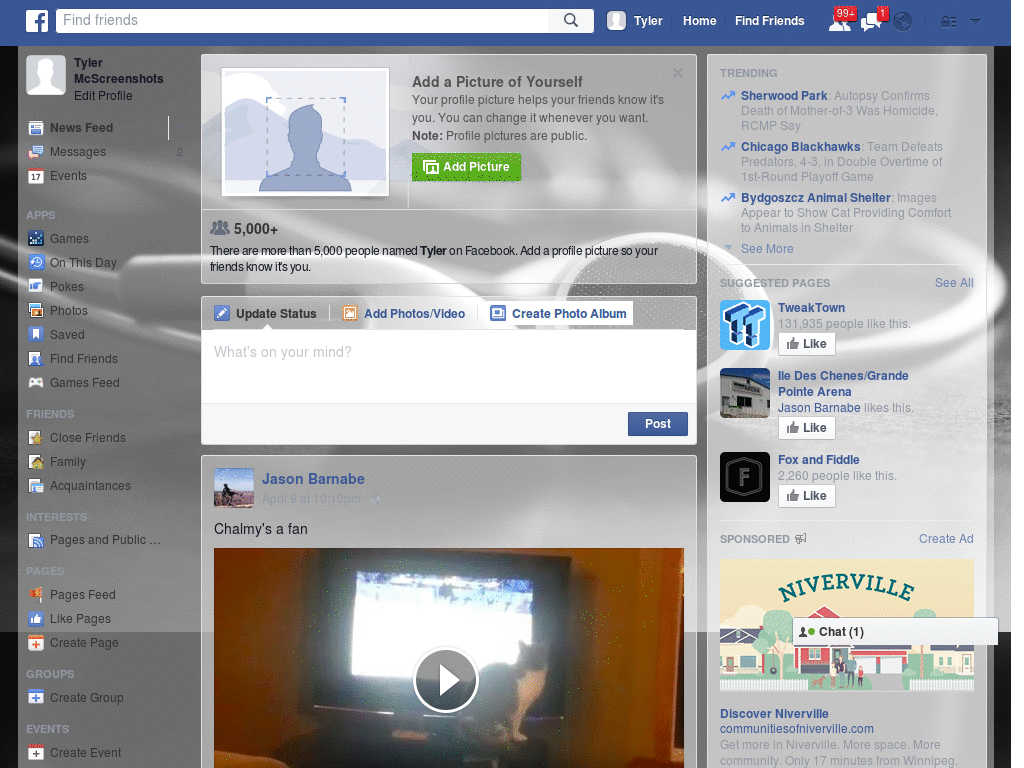Click Events calendar icon in sidebar
Image resolution: width=1024 pixels, height=768 pixels.
[36, 176]
